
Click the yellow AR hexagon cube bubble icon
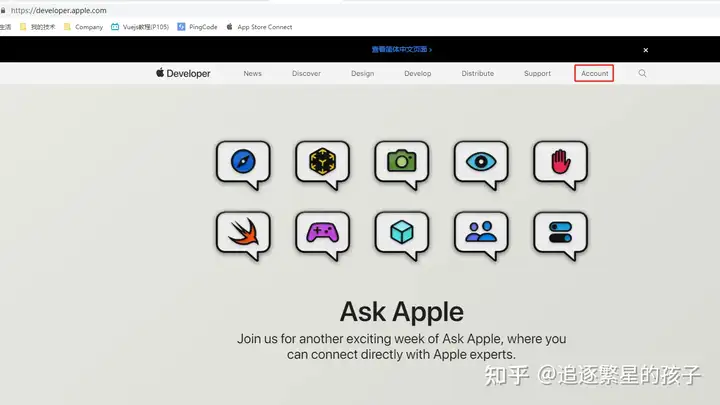tap(323, 164)
